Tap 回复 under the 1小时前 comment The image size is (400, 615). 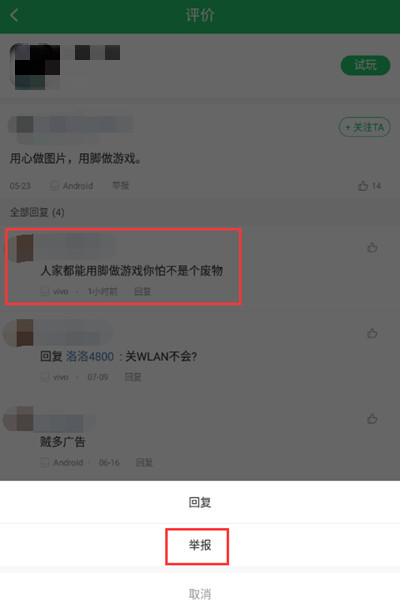click(x=142, y=291)
